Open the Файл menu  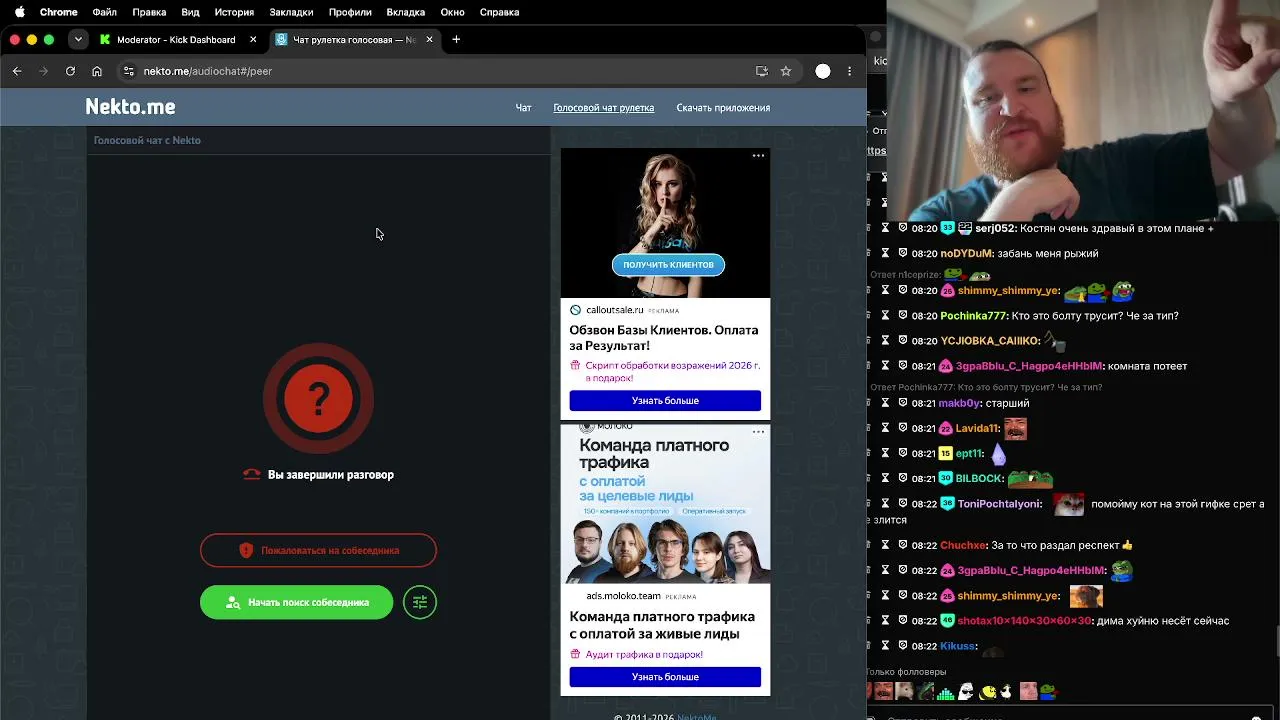pos(104,12)
